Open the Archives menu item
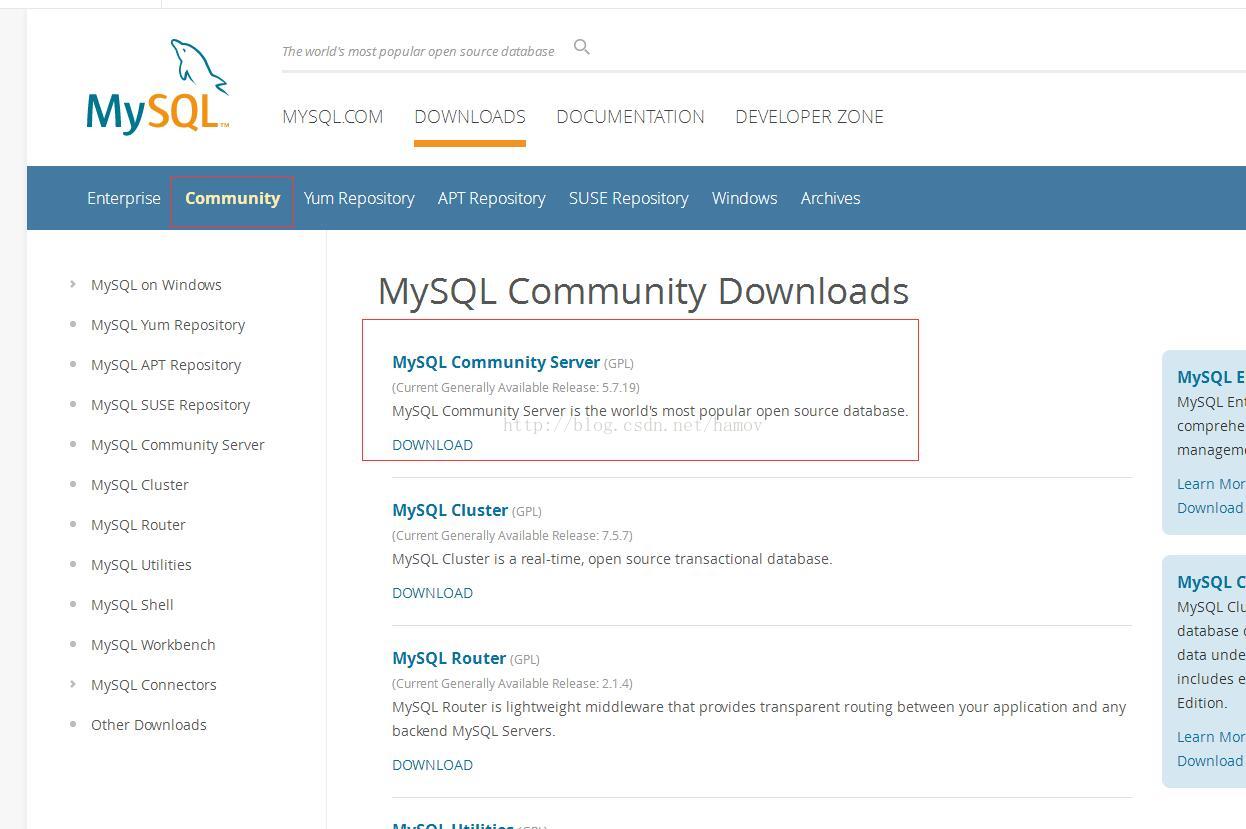 pyautogui.click(x=830, y=198)
